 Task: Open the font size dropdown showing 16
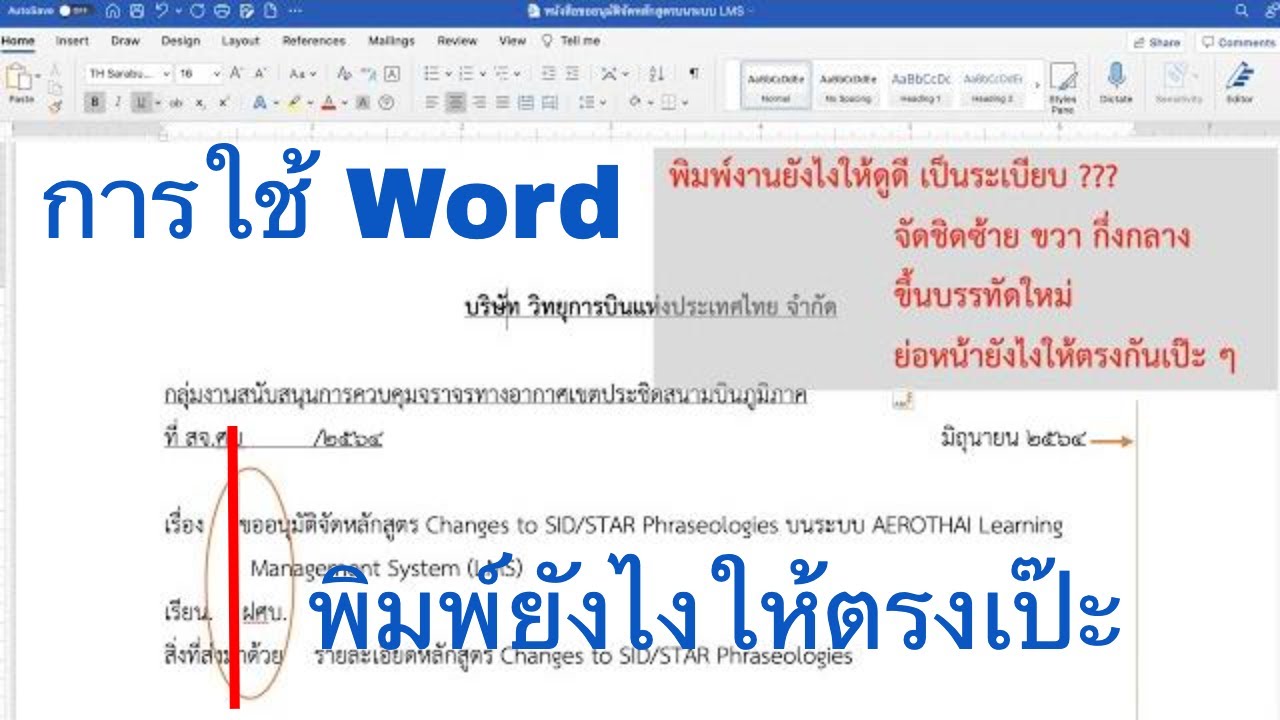click(x=199, y=73)
